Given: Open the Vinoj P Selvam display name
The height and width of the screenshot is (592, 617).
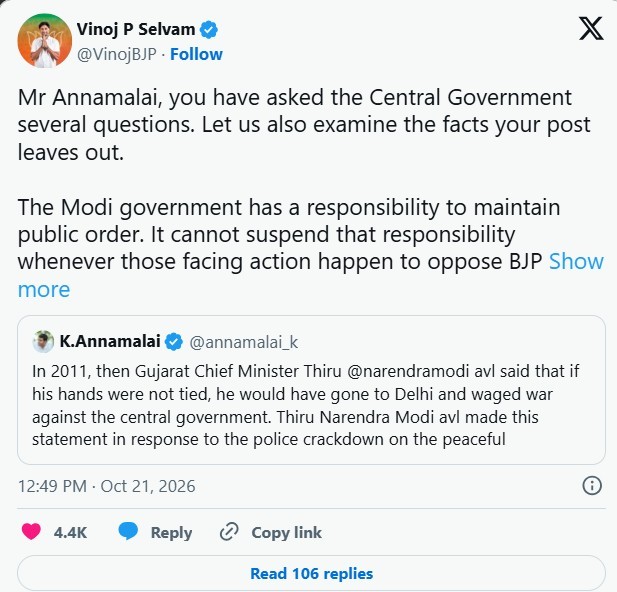Looking at the screenshot, I should point(136,30).
